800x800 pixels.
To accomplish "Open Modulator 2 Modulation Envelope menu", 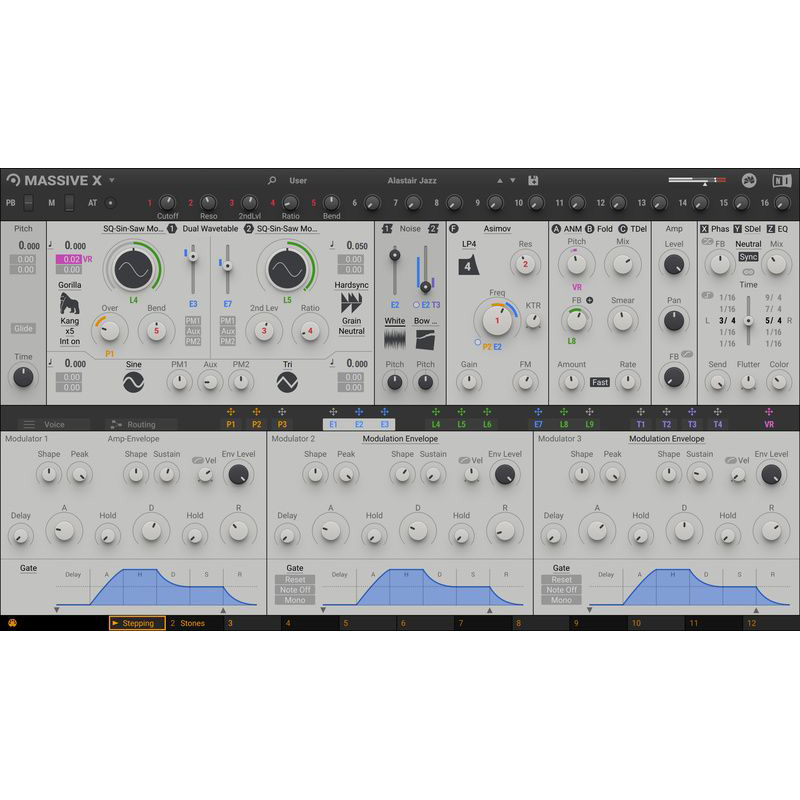I will [x=400, y=439].
